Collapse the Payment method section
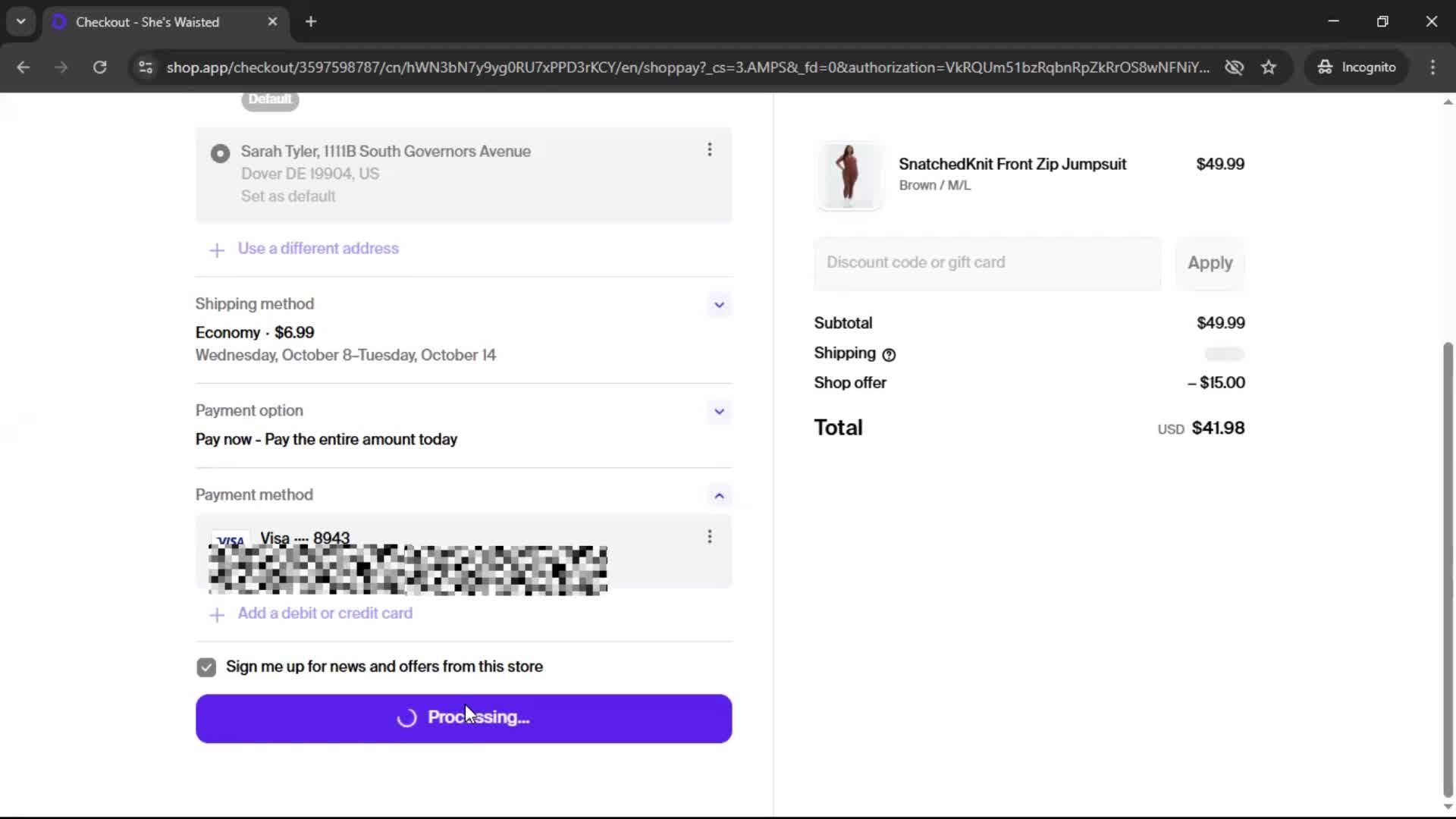 pos(719,496)
